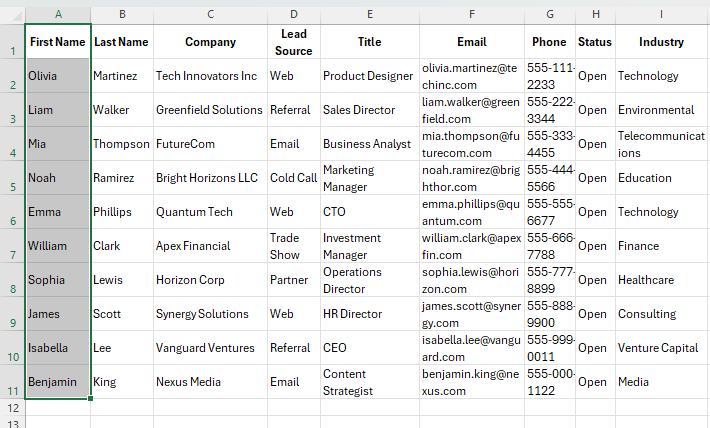Click the fill handle below Benjamin
The width and height of the screenshot is (710, 428).
coord(91,399)
